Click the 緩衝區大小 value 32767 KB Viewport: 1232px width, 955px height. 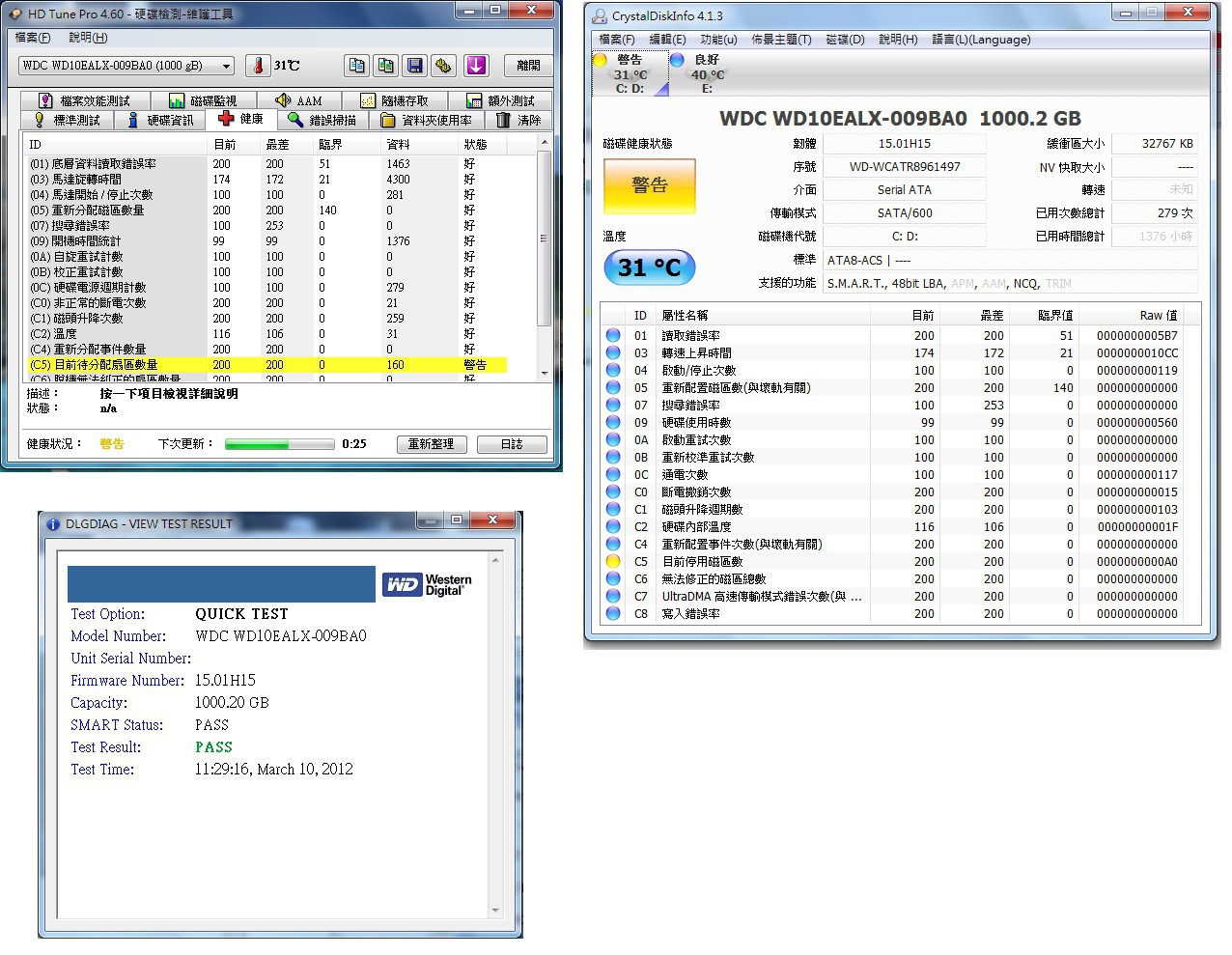coord(1155,143)
